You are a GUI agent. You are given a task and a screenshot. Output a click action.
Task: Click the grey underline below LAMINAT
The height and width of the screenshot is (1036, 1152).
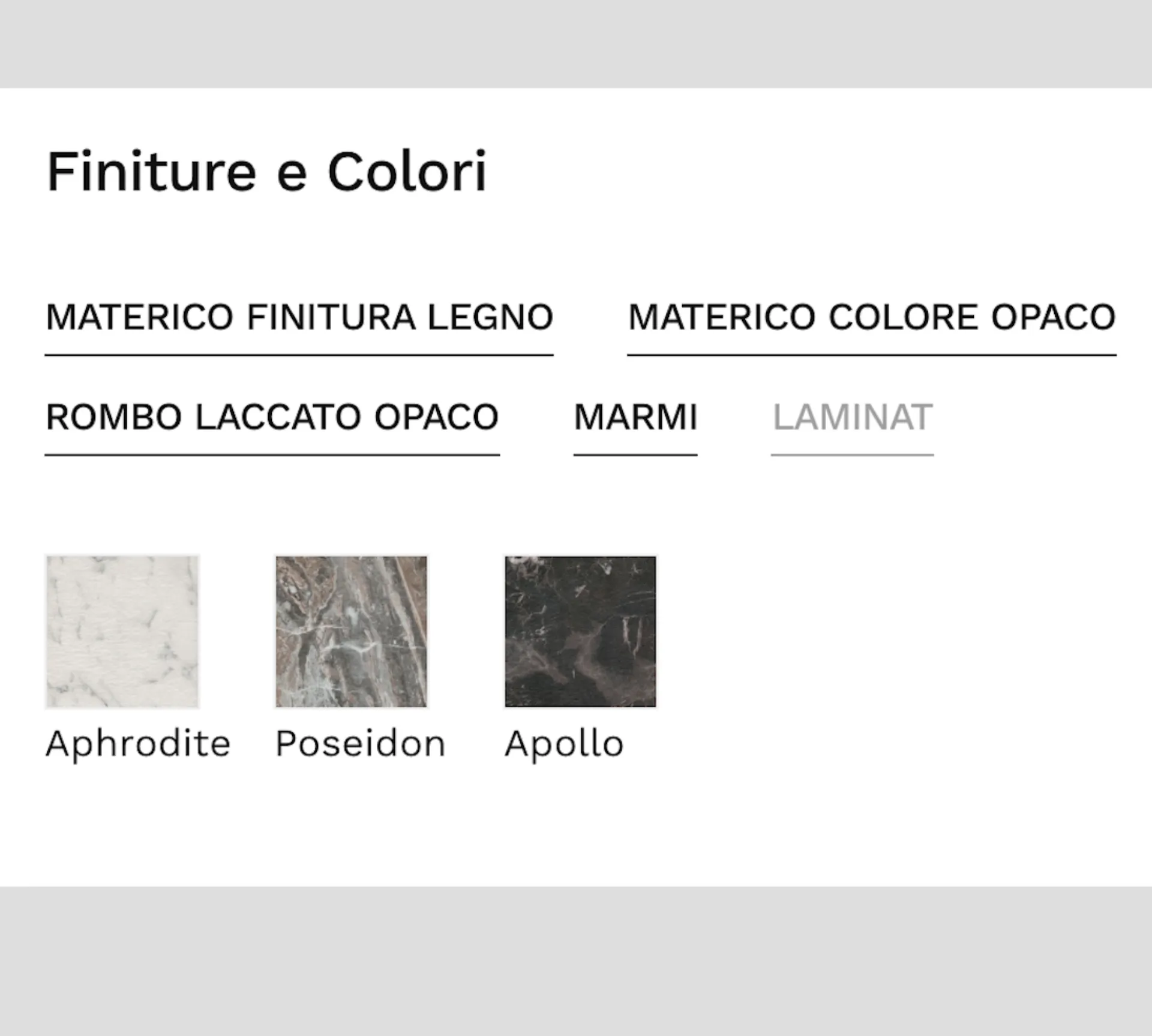click(852, 455)
